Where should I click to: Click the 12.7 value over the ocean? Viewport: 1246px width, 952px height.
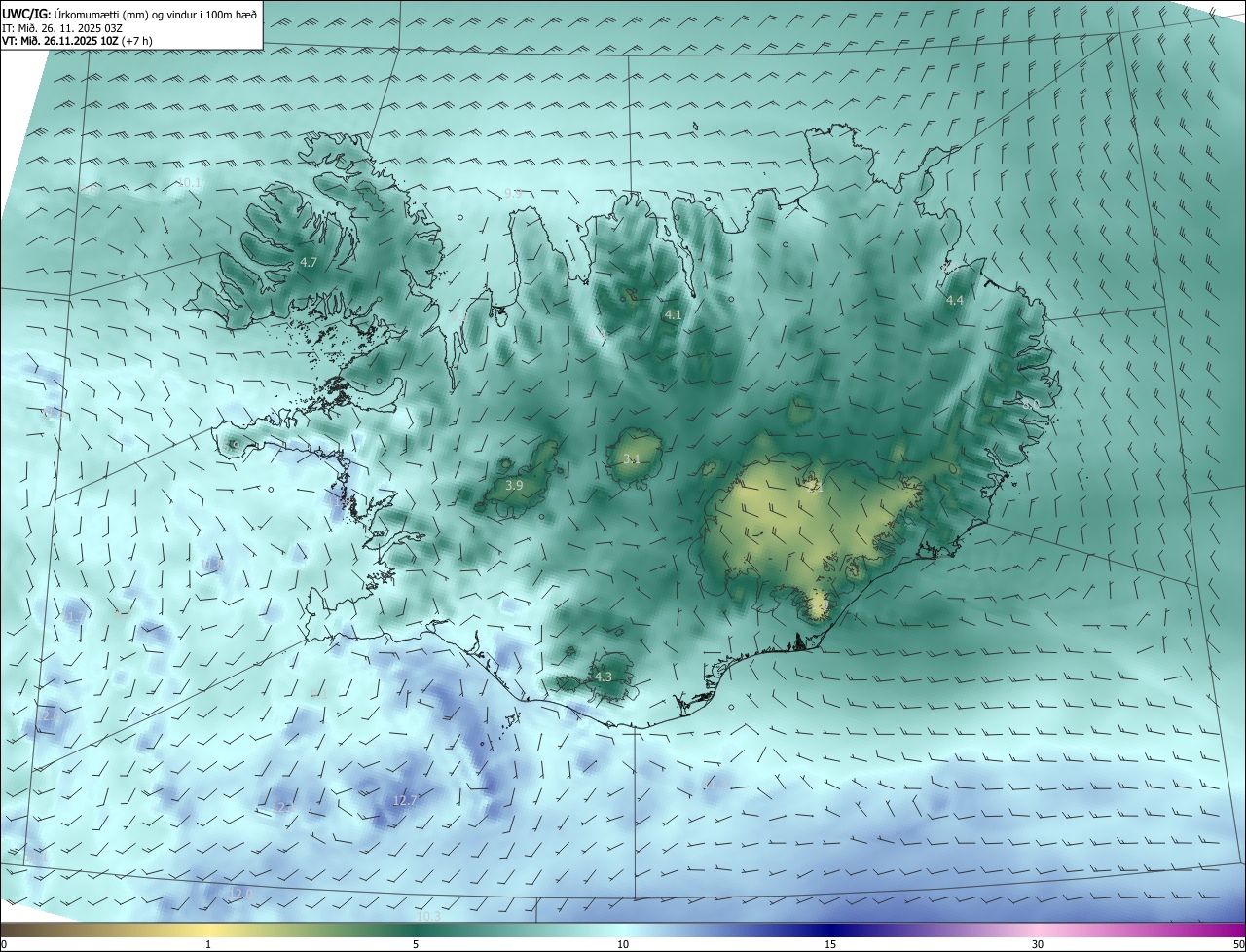point(405,801)
